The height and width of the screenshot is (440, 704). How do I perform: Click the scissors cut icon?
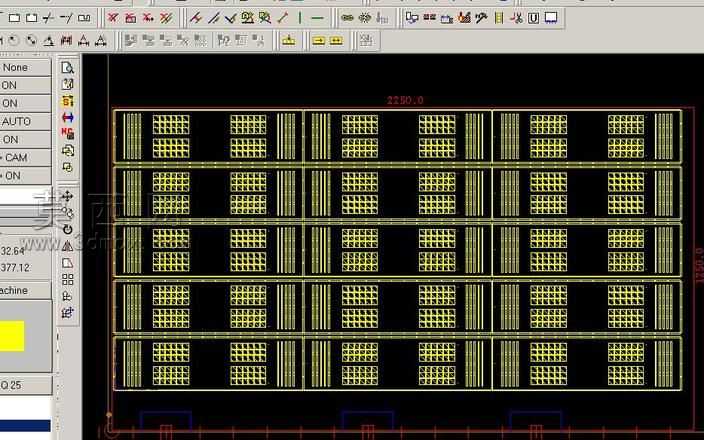tap(516, 18)
